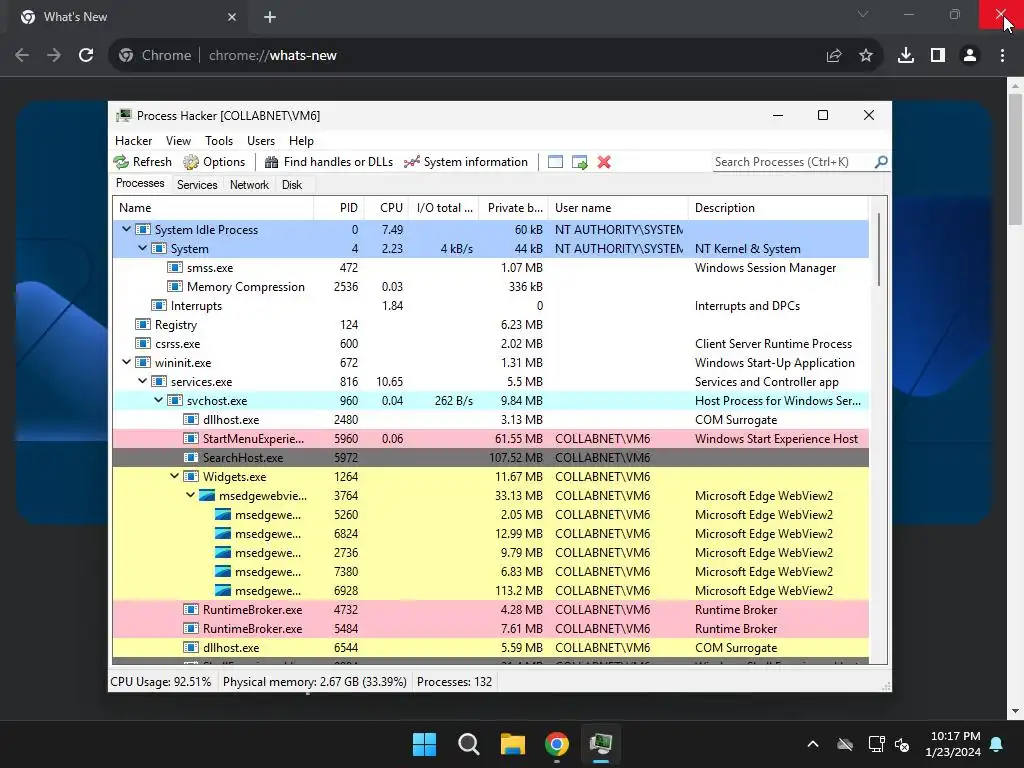Open File Explorer from the taskbar
Viewport: 1024px width, 768px height.
pyautogui.click(x=513, y=744)
